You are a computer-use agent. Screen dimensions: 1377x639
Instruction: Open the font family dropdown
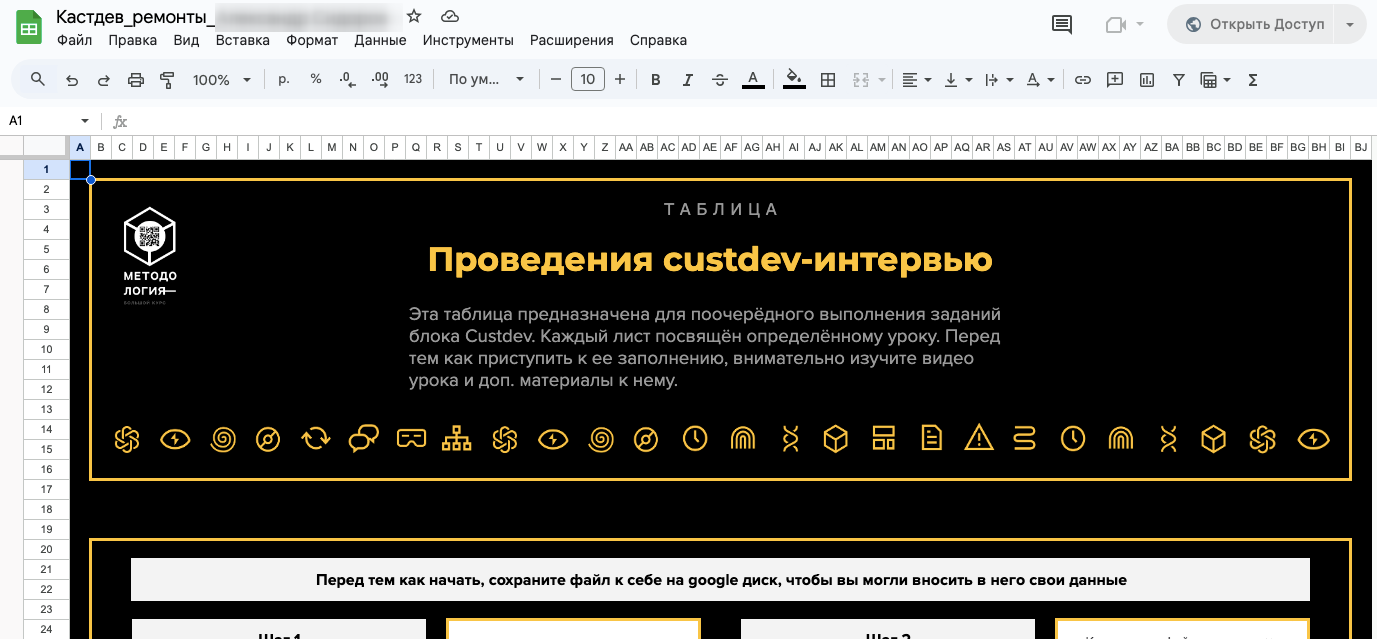pos(486,80)
